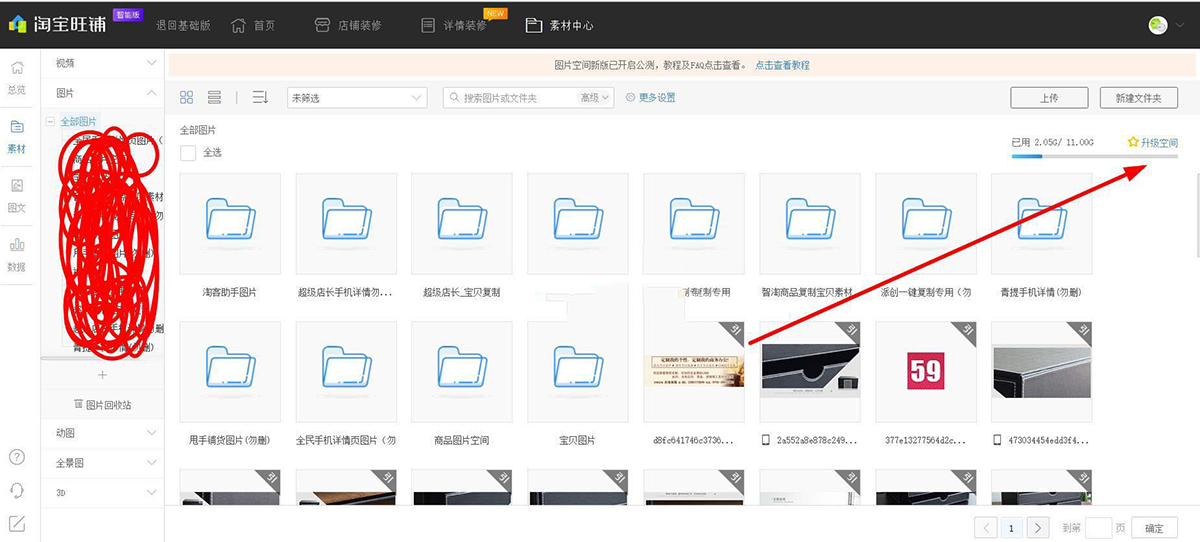
Task: Open customer service headset icon
Action: [x=17, y=490]
